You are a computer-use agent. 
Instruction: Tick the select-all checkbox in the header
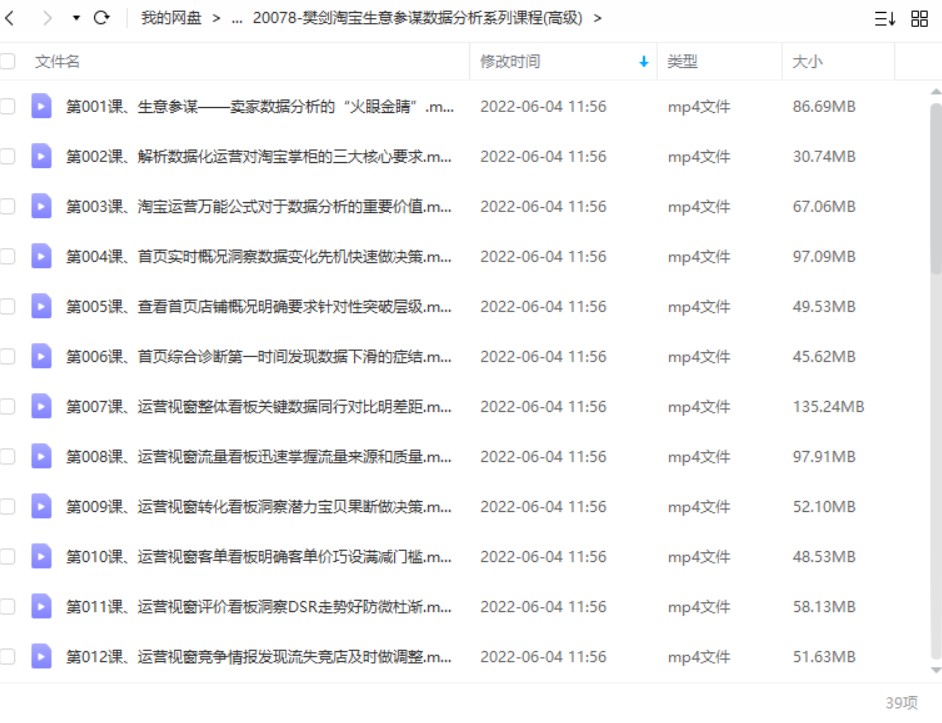coord(7,61)
